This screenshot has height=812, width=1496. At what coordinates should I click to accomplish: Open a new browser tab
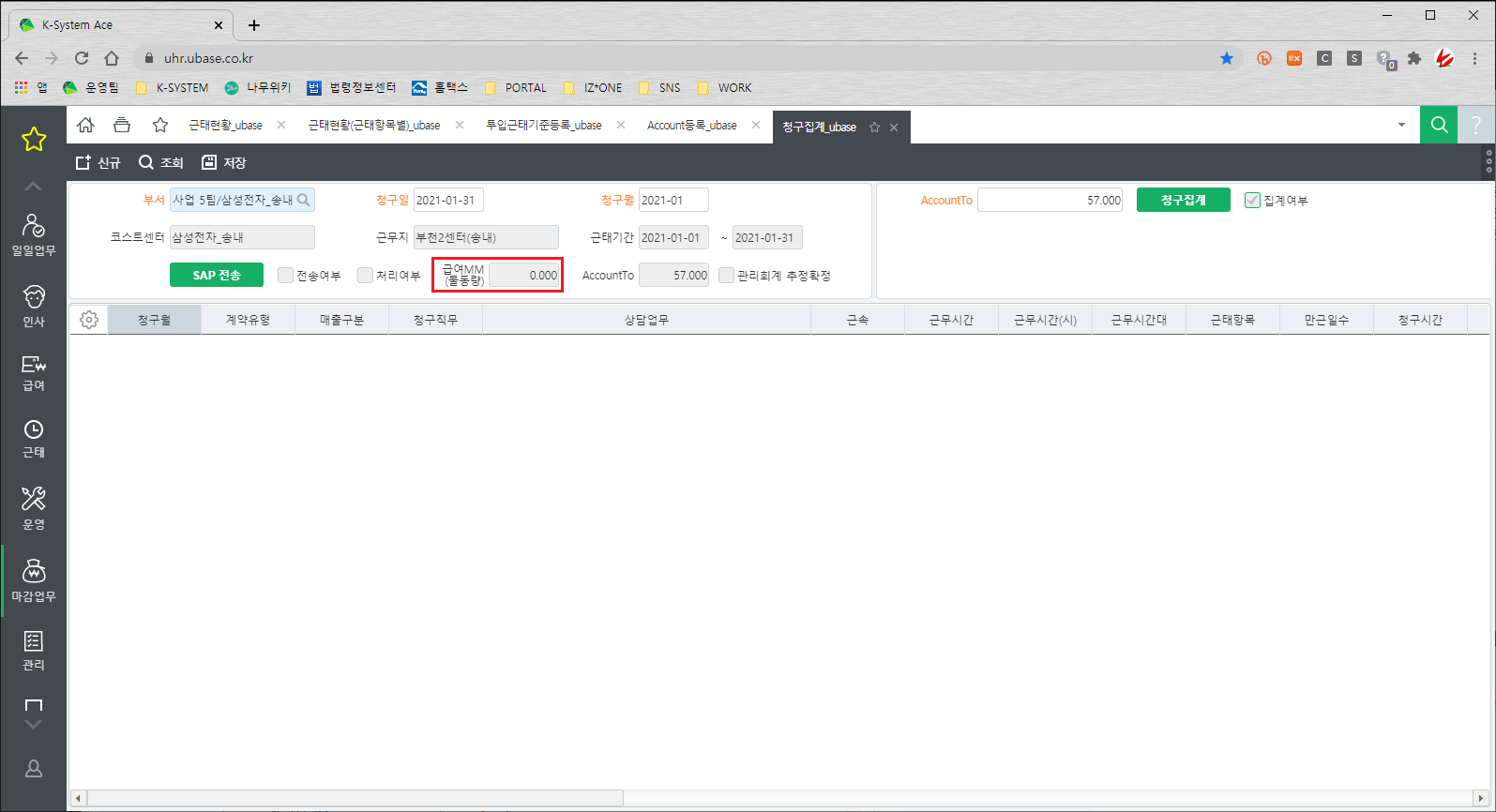click(x=254, y=25)
